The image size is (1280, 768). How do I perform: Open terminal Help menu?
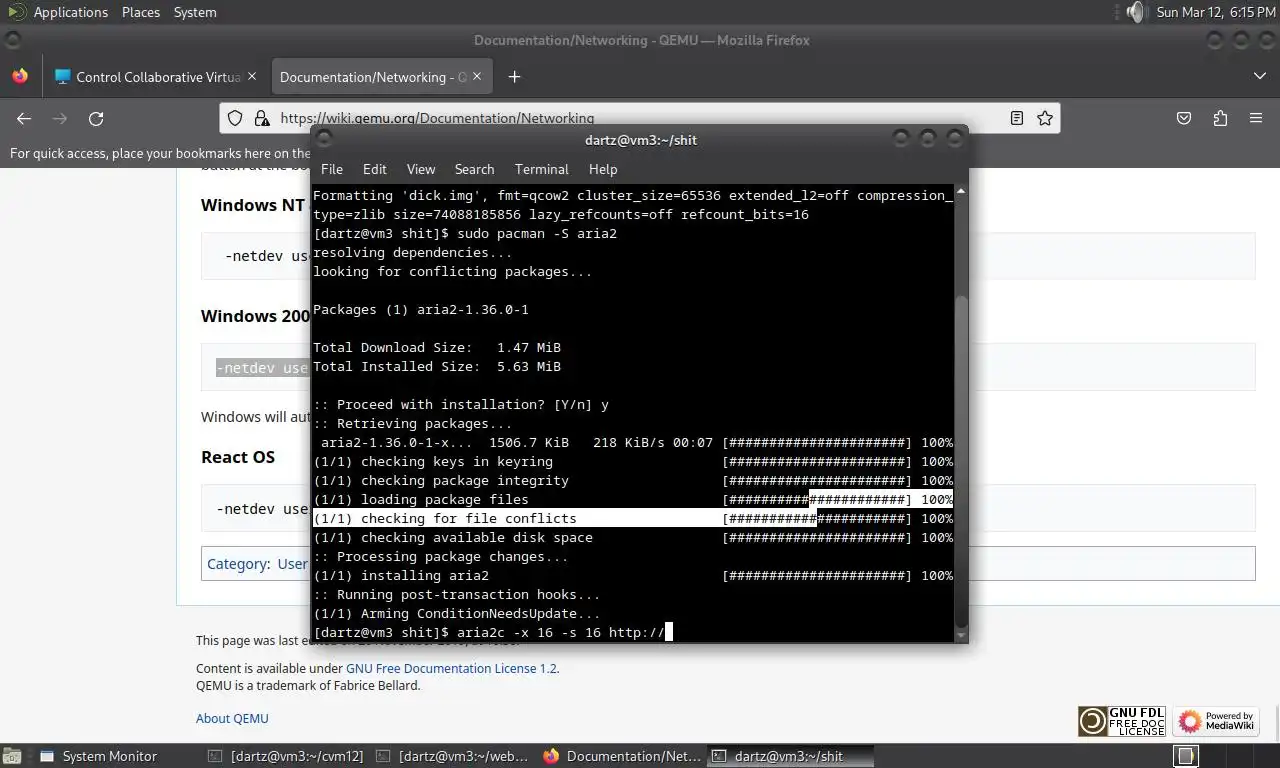(603, 169)
